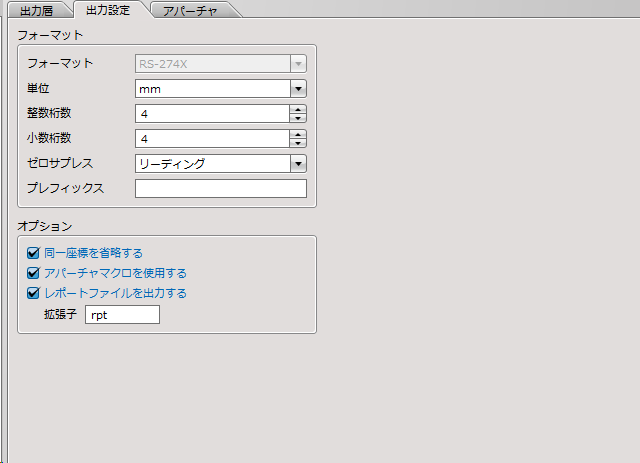The width and height of the screenshot is (640, 463).
Task: Click the フォーマット dropdown arrow button
Action: click(297, 64)
